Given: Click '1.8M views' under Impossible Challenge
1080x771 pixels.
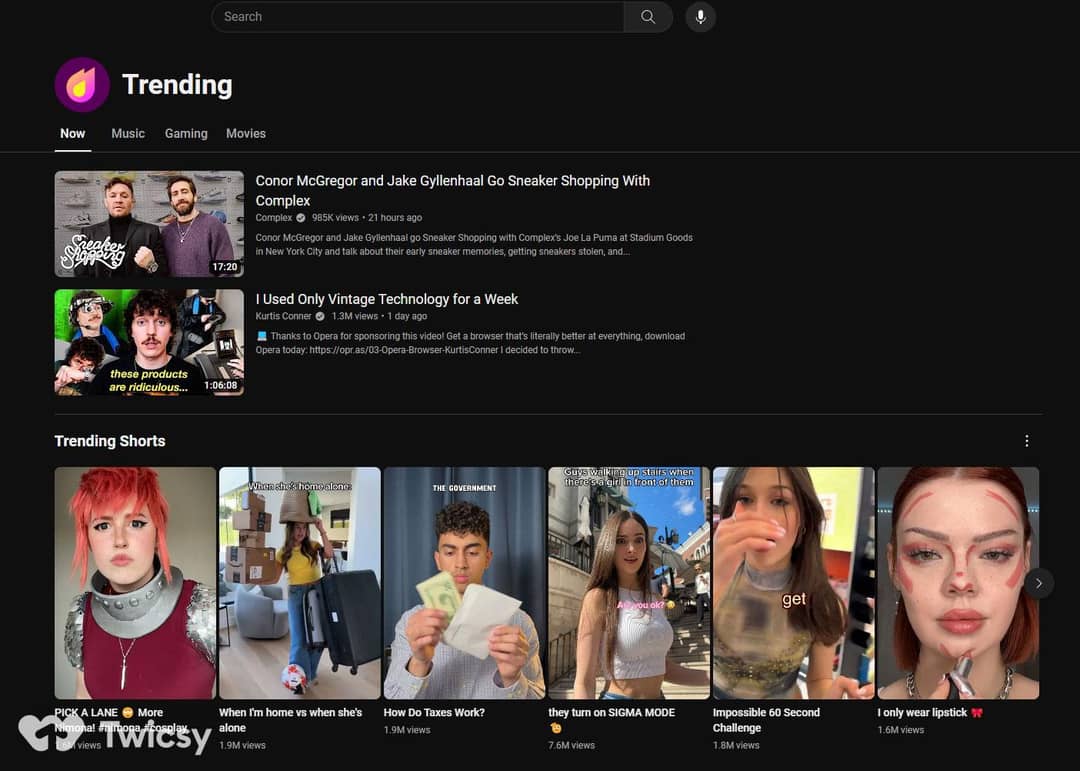Looking at the screenshot, I should (736, 746).
